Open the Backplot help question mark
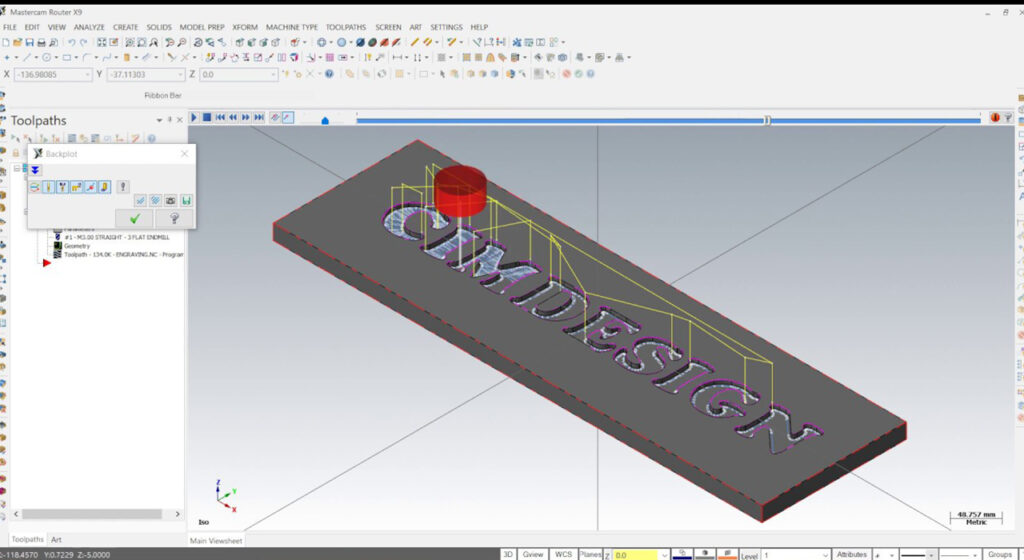Image resolution: width=1024 pixels, height=560 pixels. coord(174,219)
